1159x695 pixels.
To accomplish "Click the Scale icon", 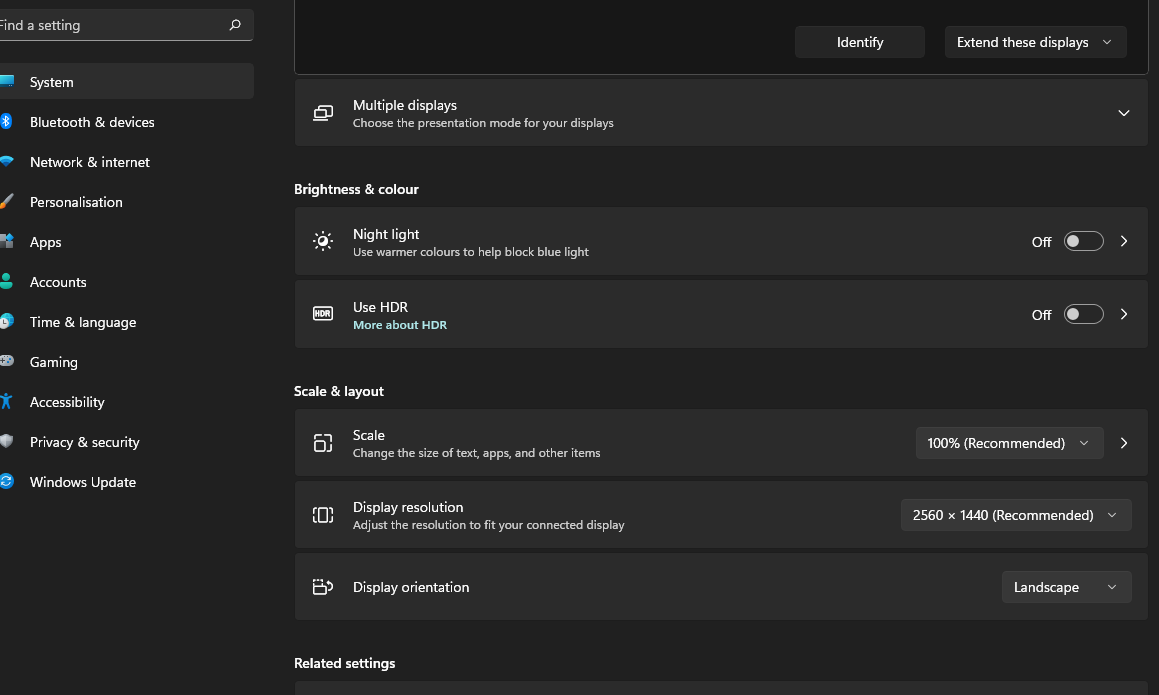I will [323, 443].
